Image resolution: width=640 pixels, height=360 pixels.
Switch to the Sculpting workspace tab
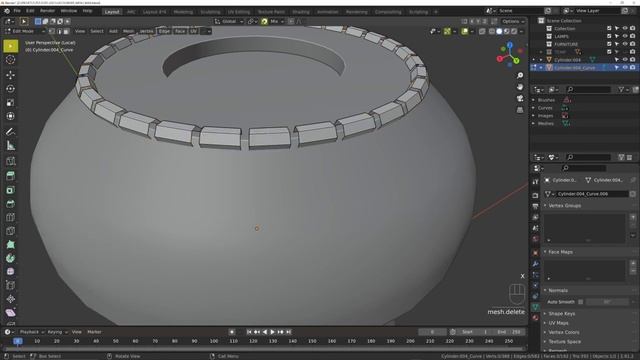(210, 12)
